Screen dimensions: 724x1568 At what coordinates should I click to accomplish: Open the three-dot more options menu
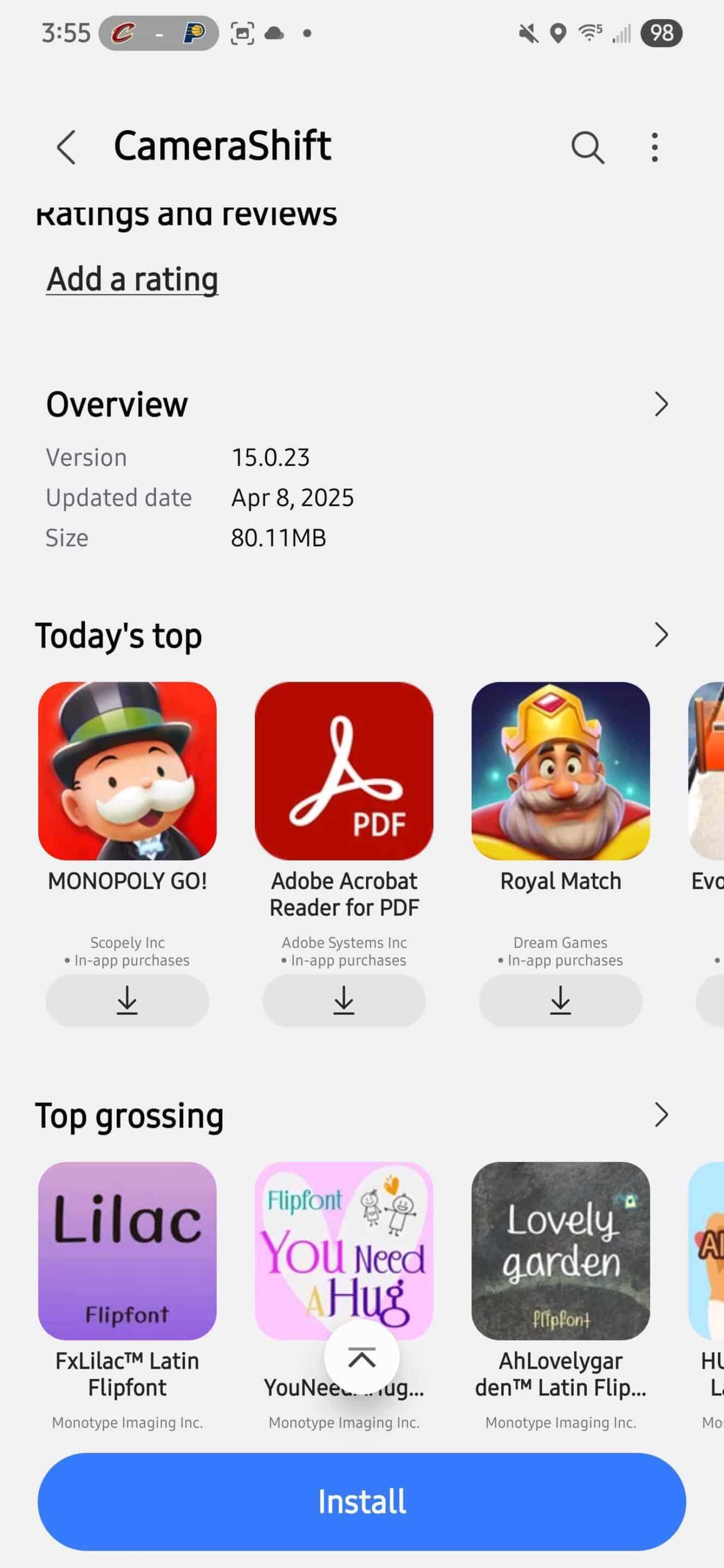[x=655, y=148]
